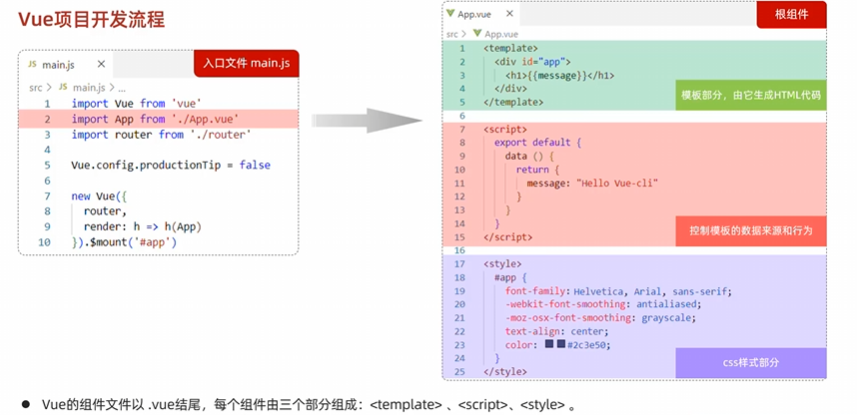Screen dimensions: 857x415
Task: Click line number 6 in App.vue gutter
Action: click(x=462, y=116)
